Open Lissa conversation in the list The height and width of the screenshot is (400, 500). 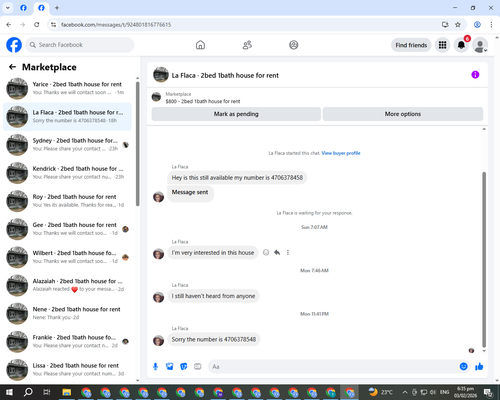(x=67, y=370)
